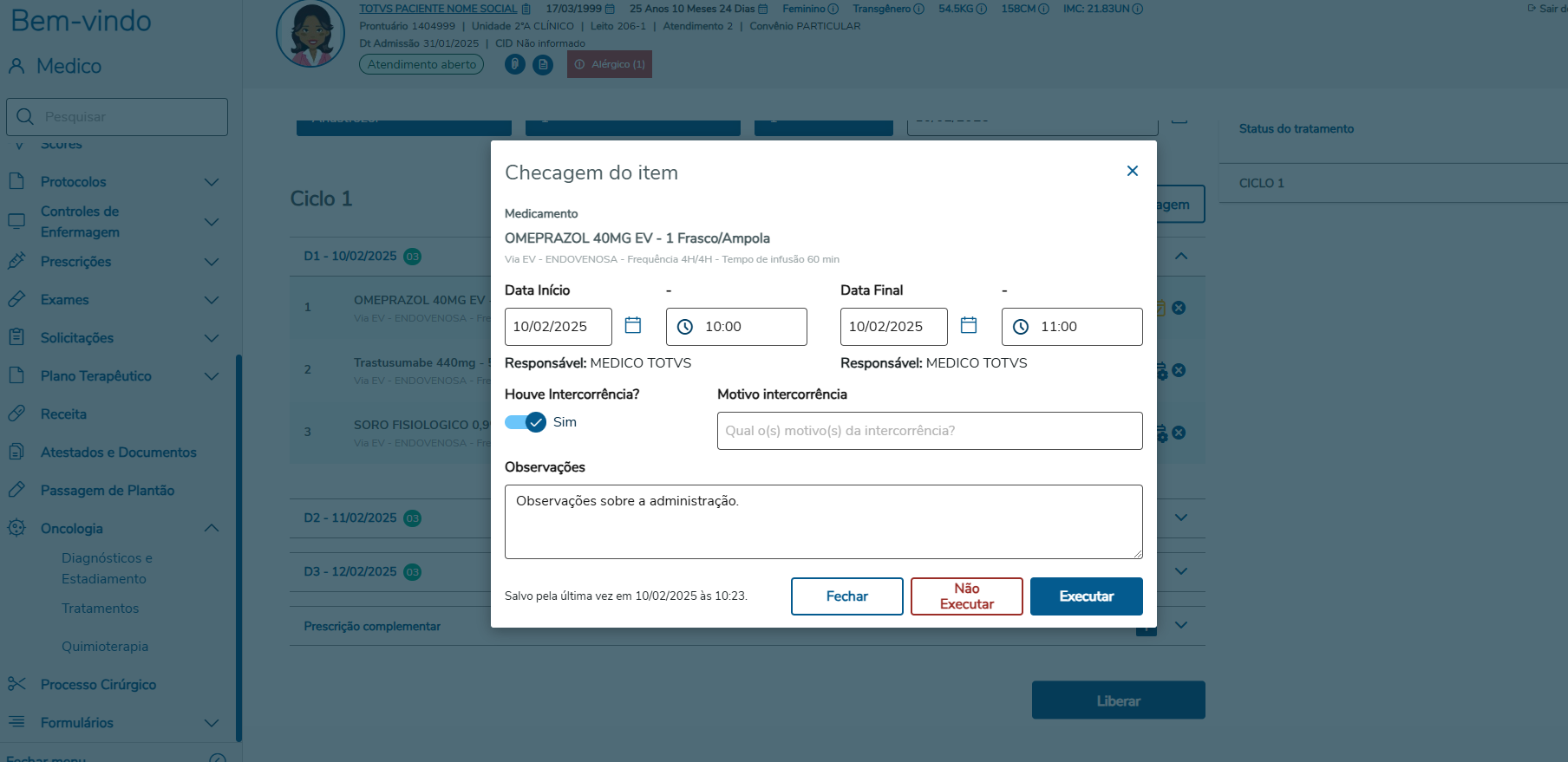The width and height of the screenshot is (1568, 762).
Task: Open the Data Início calendar picker
Action: (633, 326)
